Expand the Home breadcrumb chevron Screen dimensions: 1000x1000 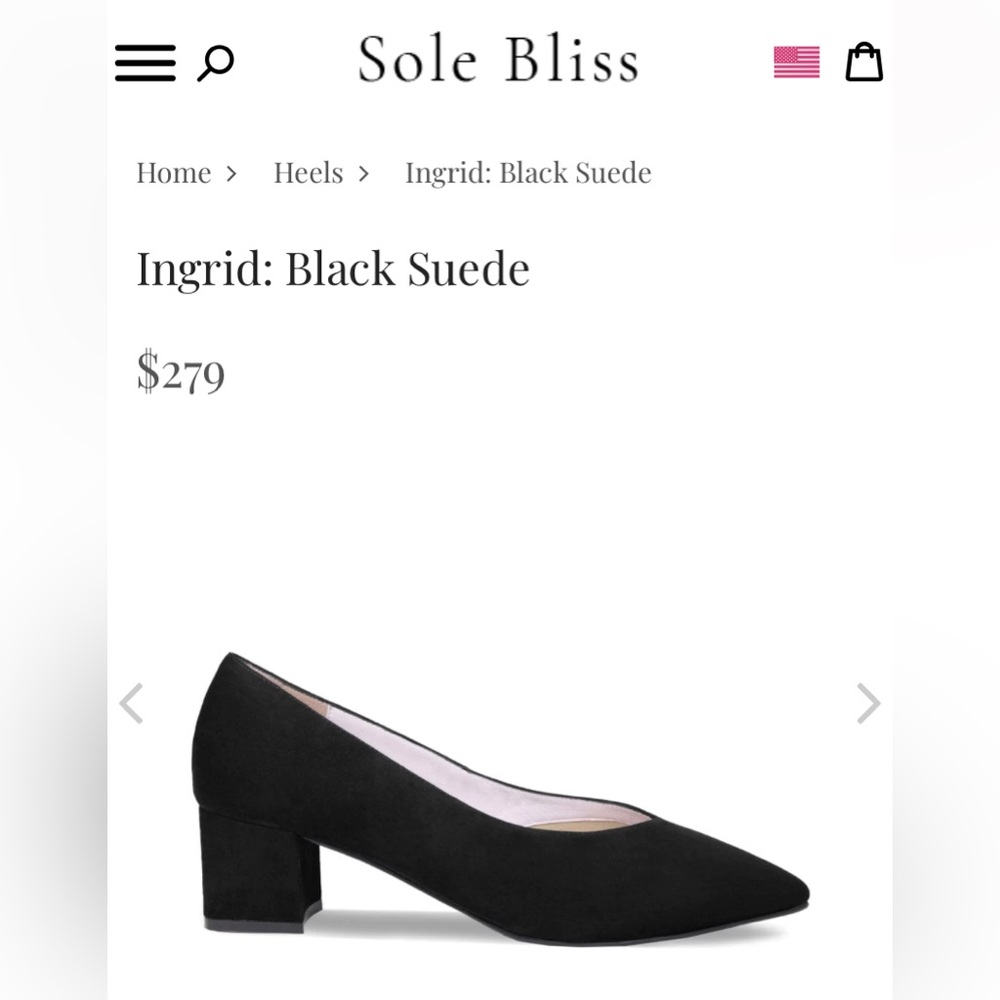[x=233, y=173]
